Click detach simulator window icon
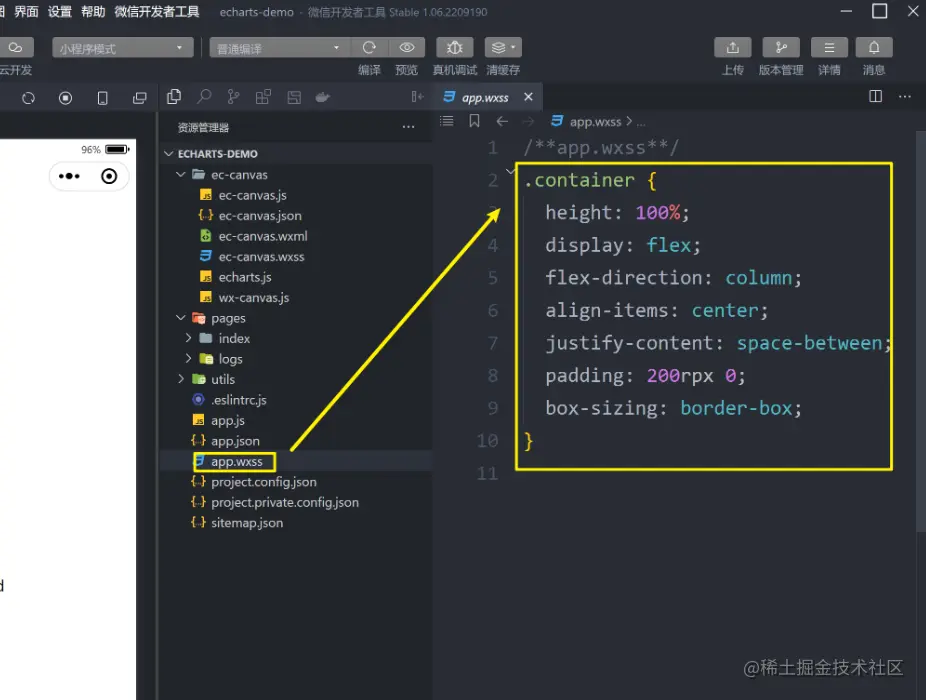The width and height of the screenshot is (926, 700). click(x=139, y=98)
